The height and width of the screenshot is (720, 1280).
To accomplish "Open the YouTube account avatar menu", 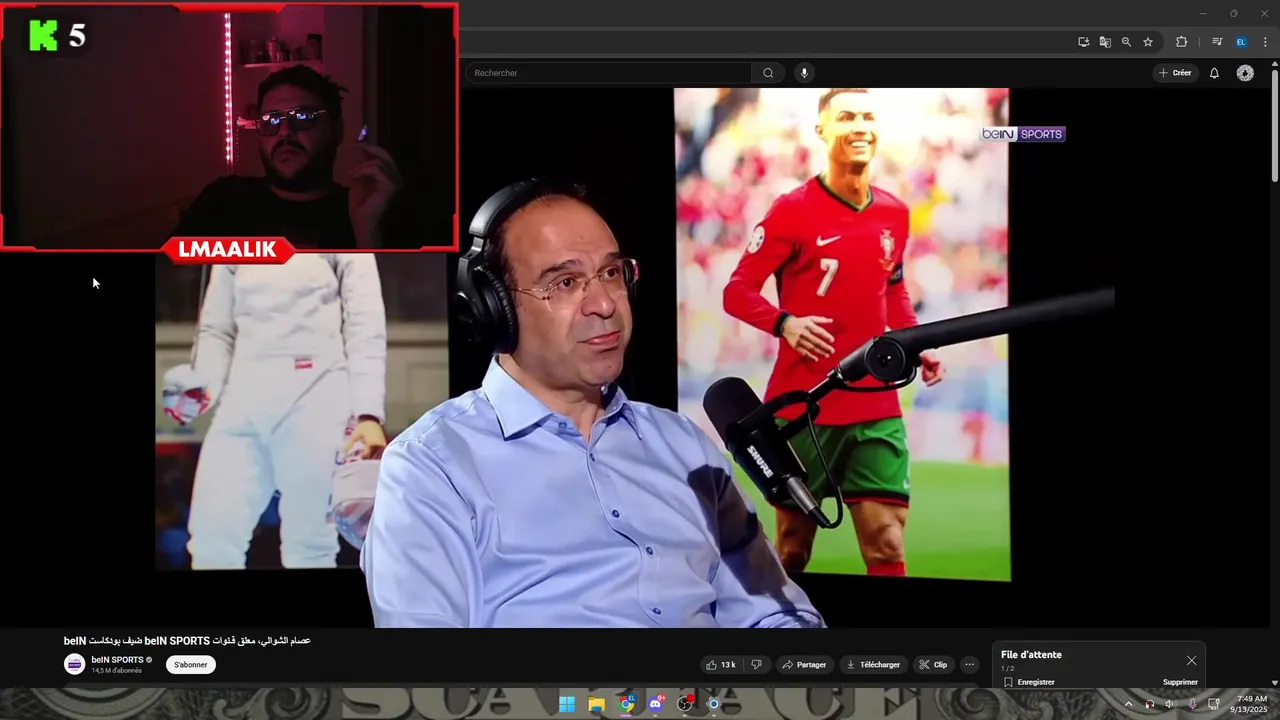I will (x=1245, y=73).
